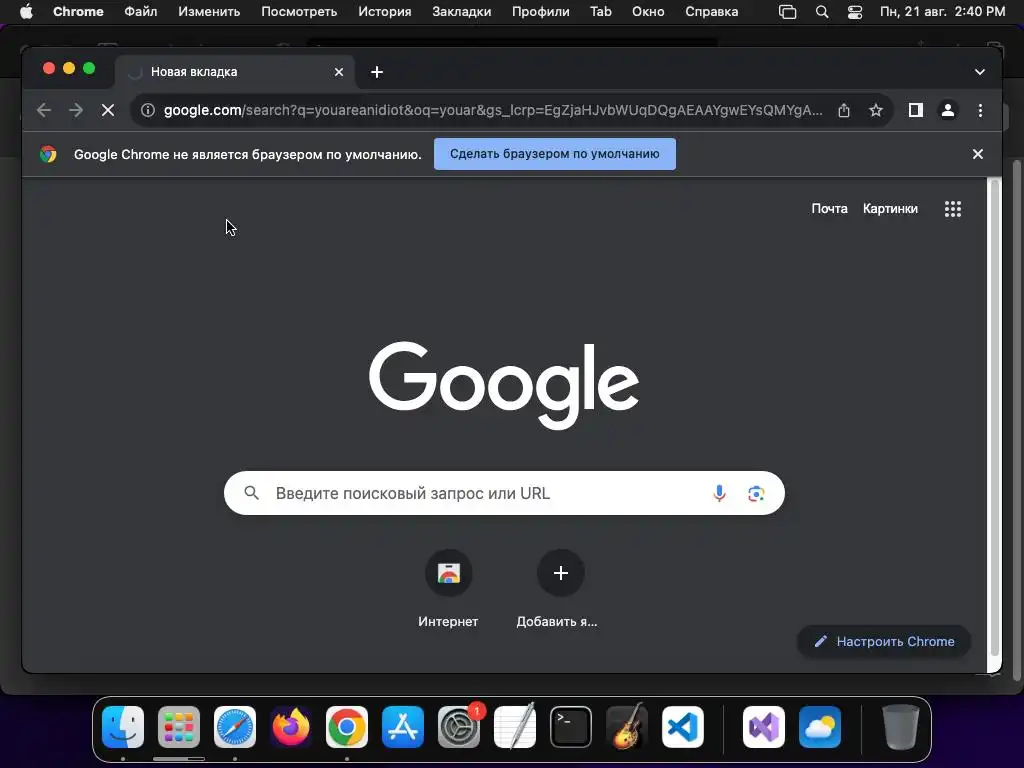Open the История menu

point(385,12)
